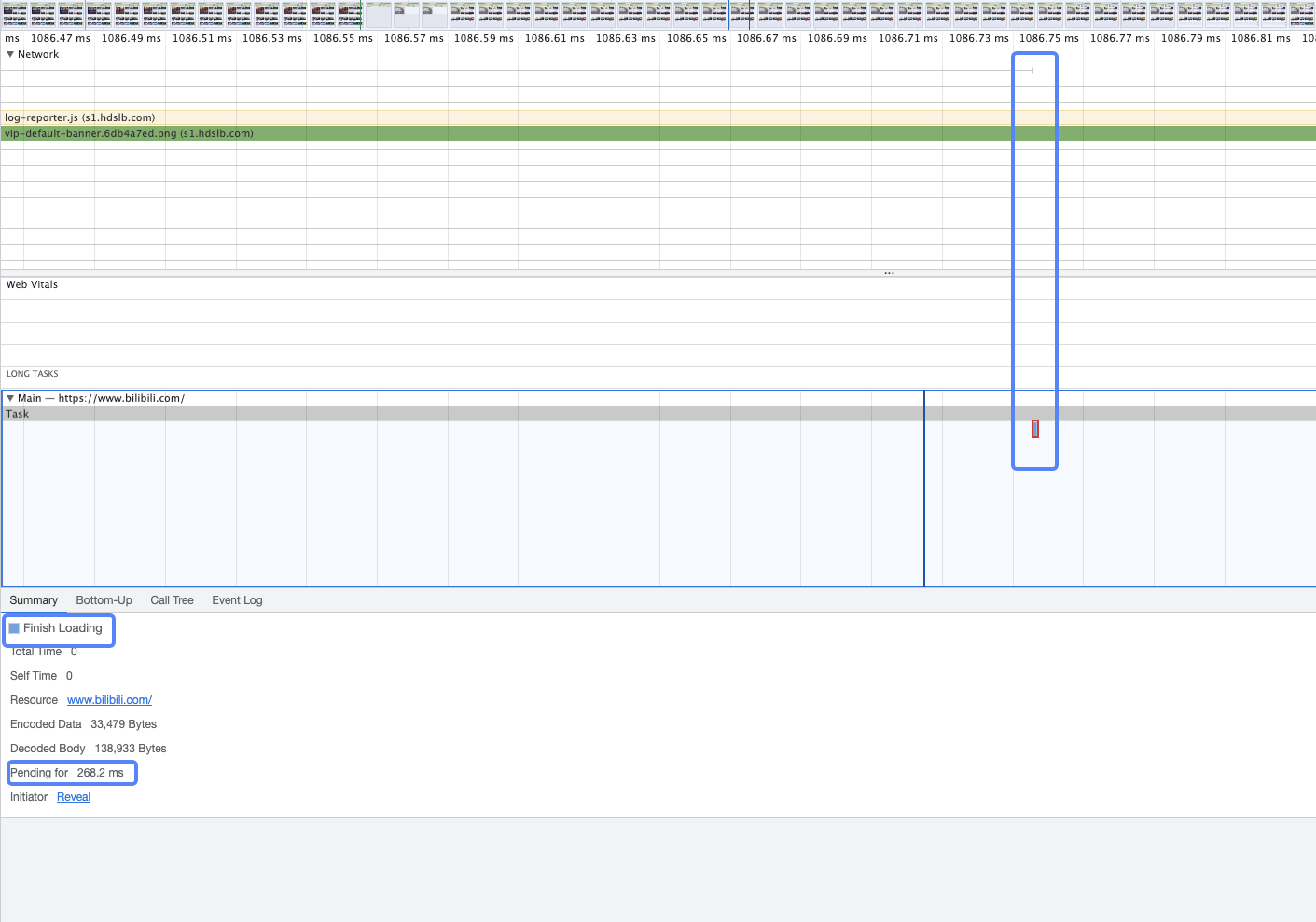The width and height of the screenshot is (1316, 922).
Task: Click the LONG TASKS label
Action: [x=33, y=374]
